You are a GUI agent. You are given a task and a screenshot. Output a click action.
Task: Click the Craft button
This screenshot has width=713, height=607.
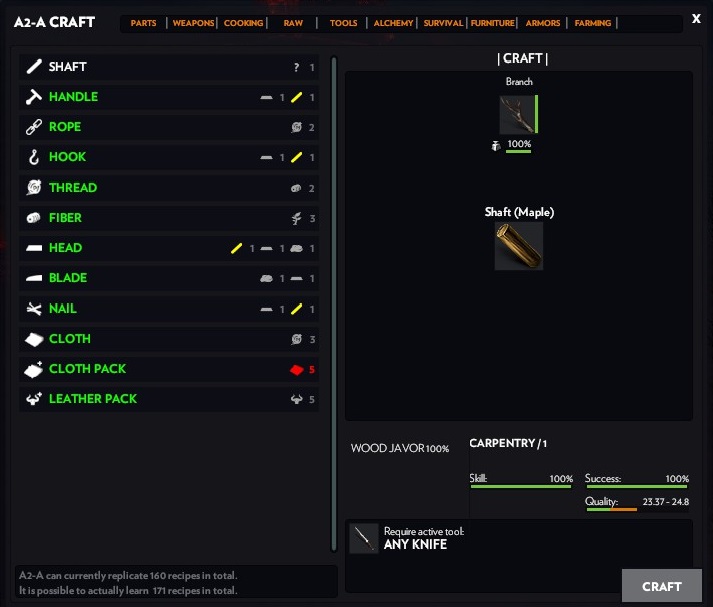(x=662, y=586)
